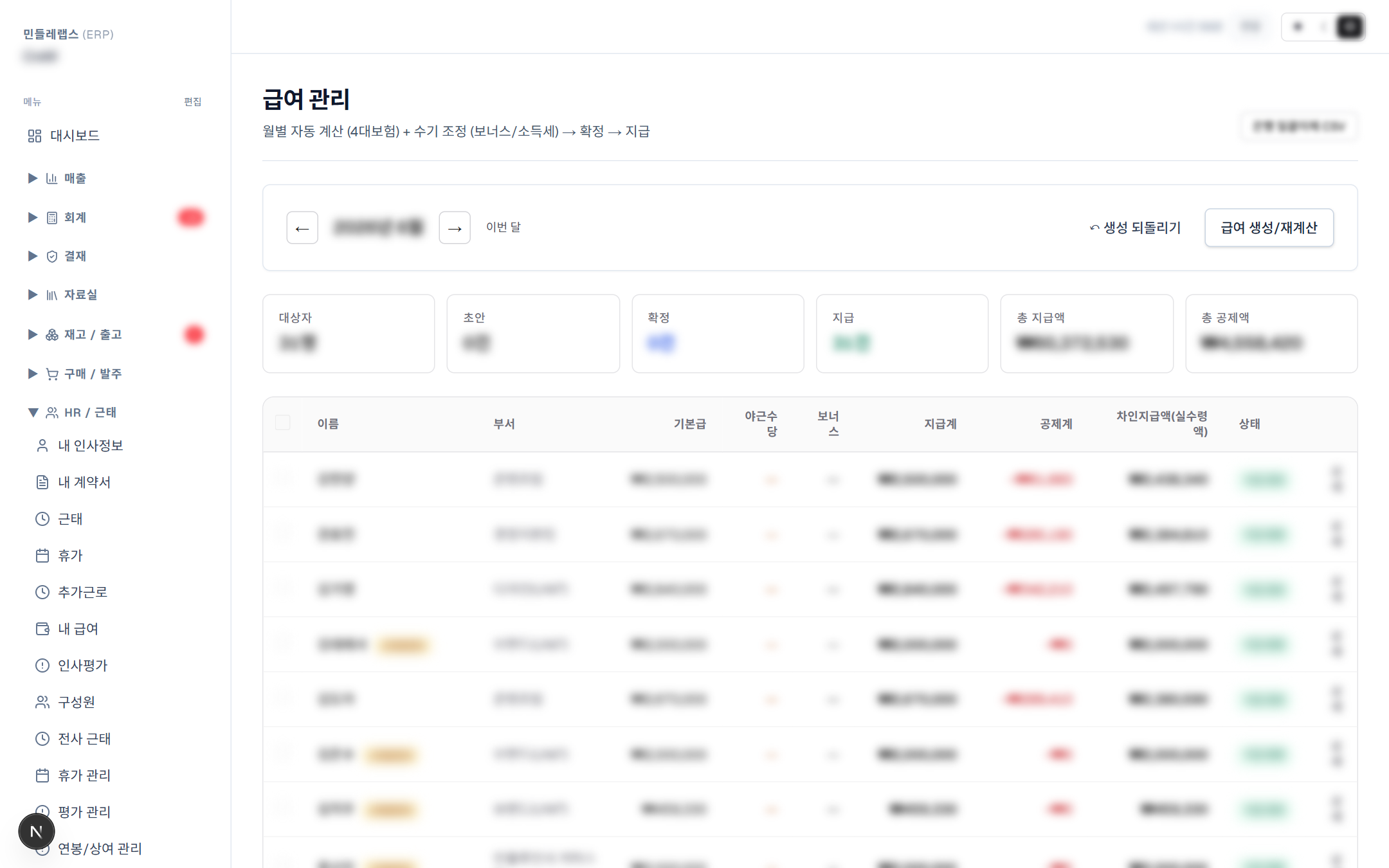Click the 이번 달 link
Viewport: 1389px width, 868px height.
[x=504, y=227]
